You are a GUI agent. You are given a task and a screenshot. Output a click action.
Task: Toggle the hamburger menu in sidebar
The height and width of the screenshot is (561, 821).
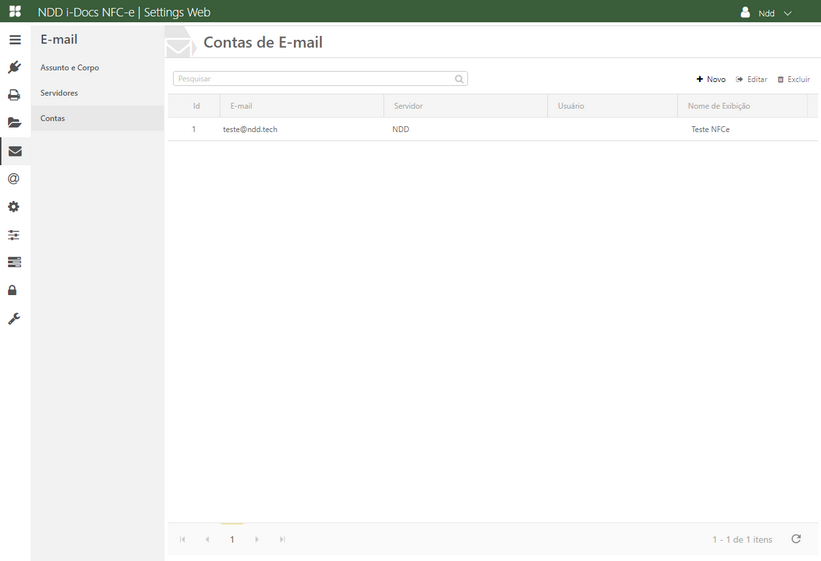tap(15, 40)
